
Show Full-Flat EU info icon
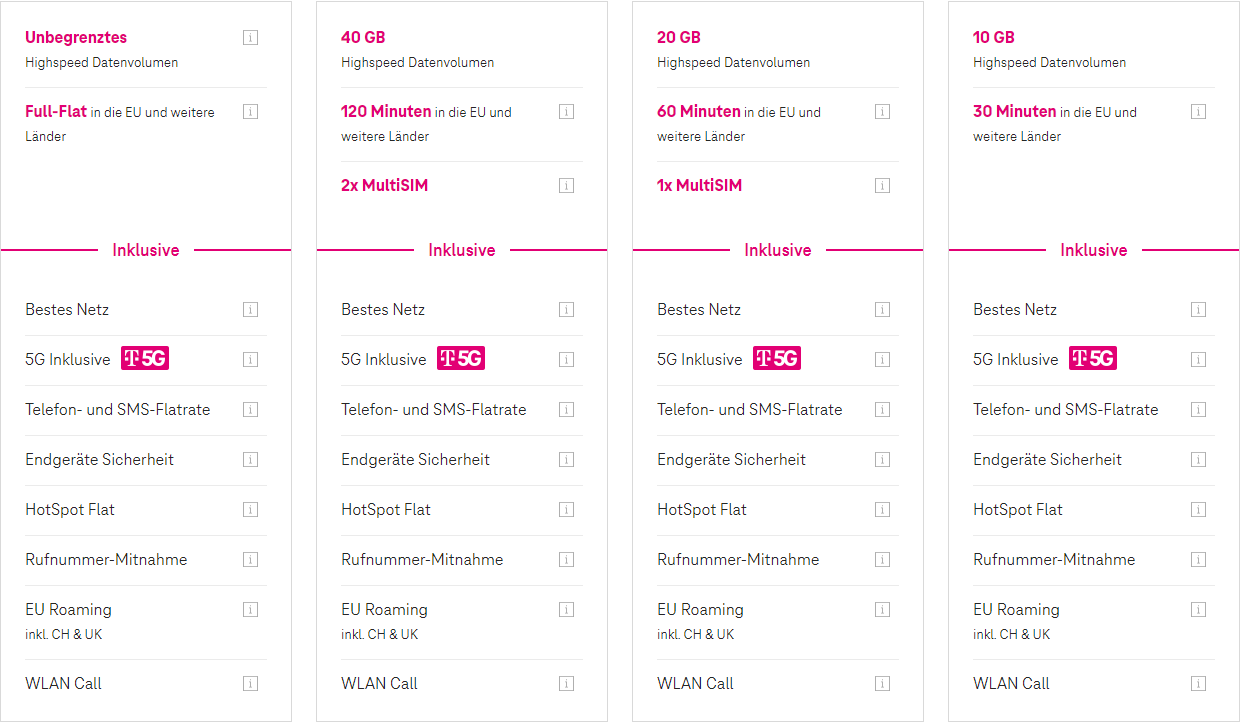point(250,111)
